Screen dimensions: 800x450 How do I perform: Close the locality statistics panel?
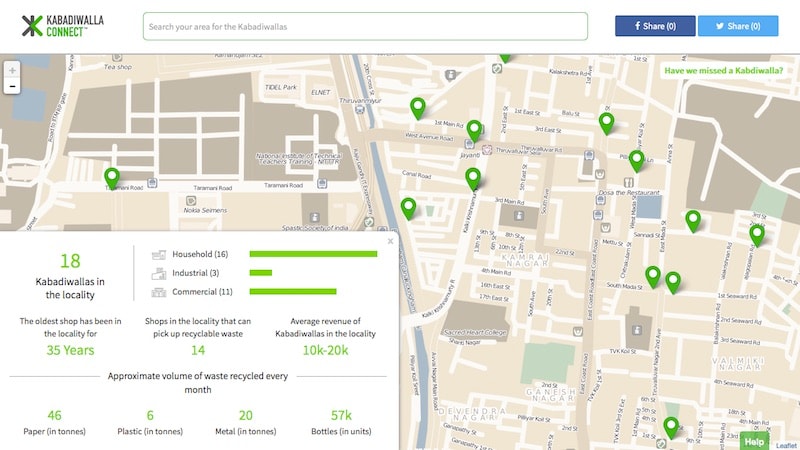(390, 241)
